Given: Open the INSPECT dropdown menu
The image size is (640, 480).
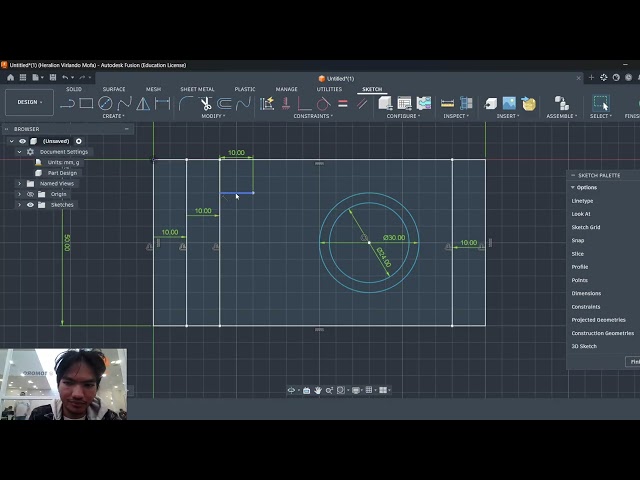Looking at the screenshot, I should [456, 116].
